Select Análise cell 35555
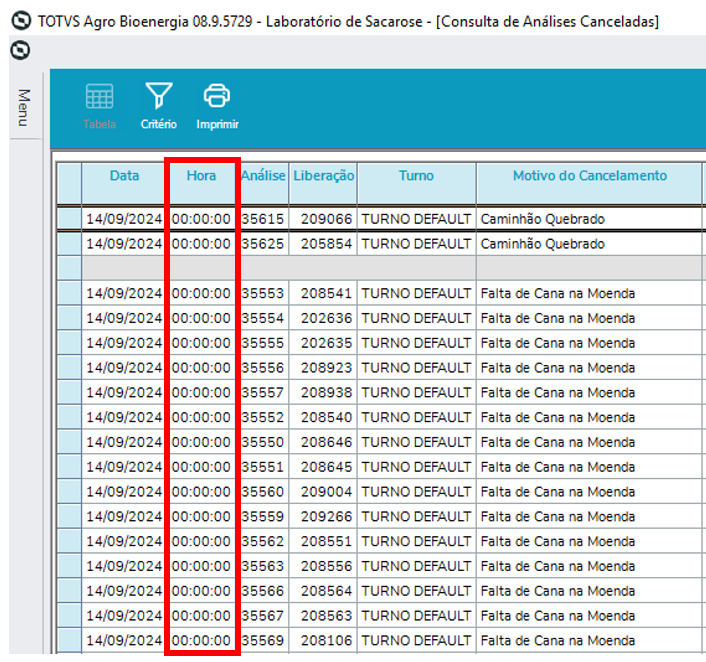This screenshot has width=706, height=662. 263,343
